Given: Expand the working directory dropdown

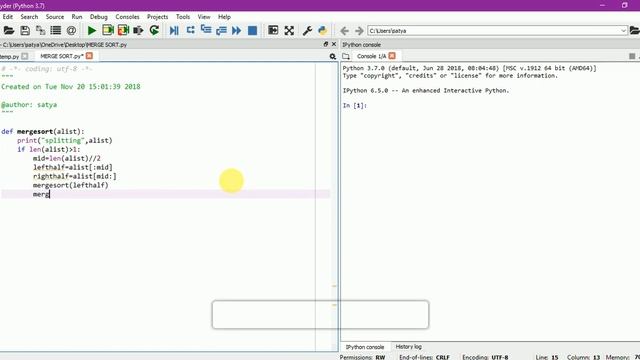Looking at the screenshot, I should pos(623,31).
